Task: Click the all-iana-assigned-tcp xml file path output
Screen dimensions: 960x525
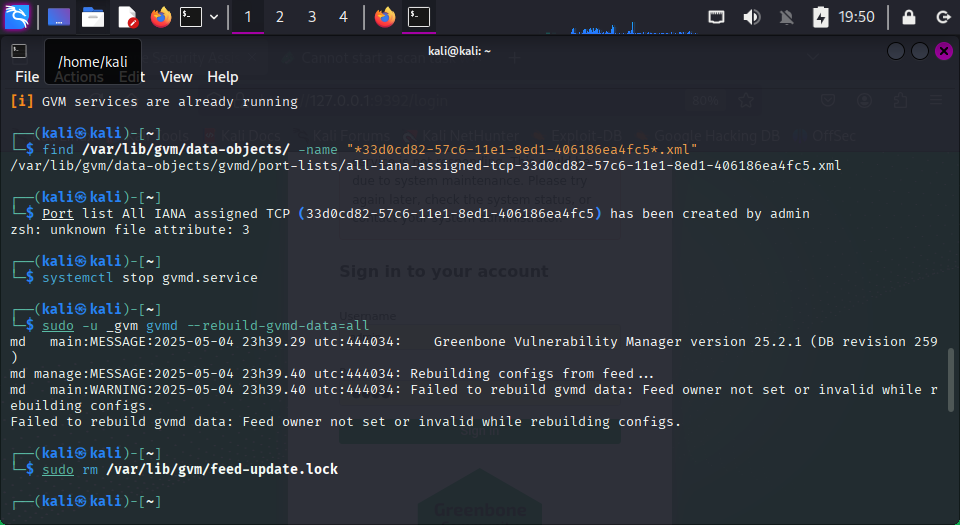Action: [426, 165]
